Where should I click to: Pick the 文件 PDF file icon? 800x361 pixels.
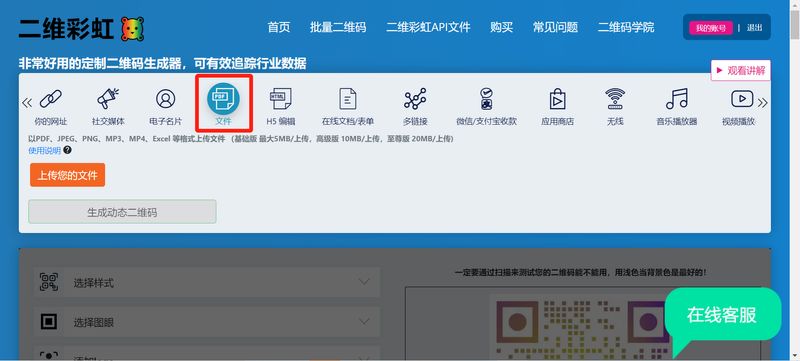223,99
